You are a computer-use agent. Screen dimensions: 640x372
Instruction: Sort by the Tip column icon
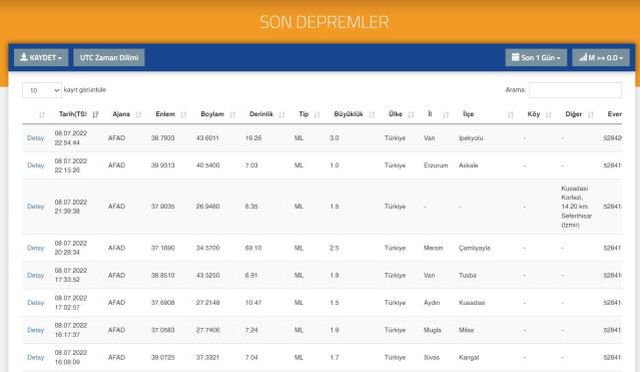317,115
